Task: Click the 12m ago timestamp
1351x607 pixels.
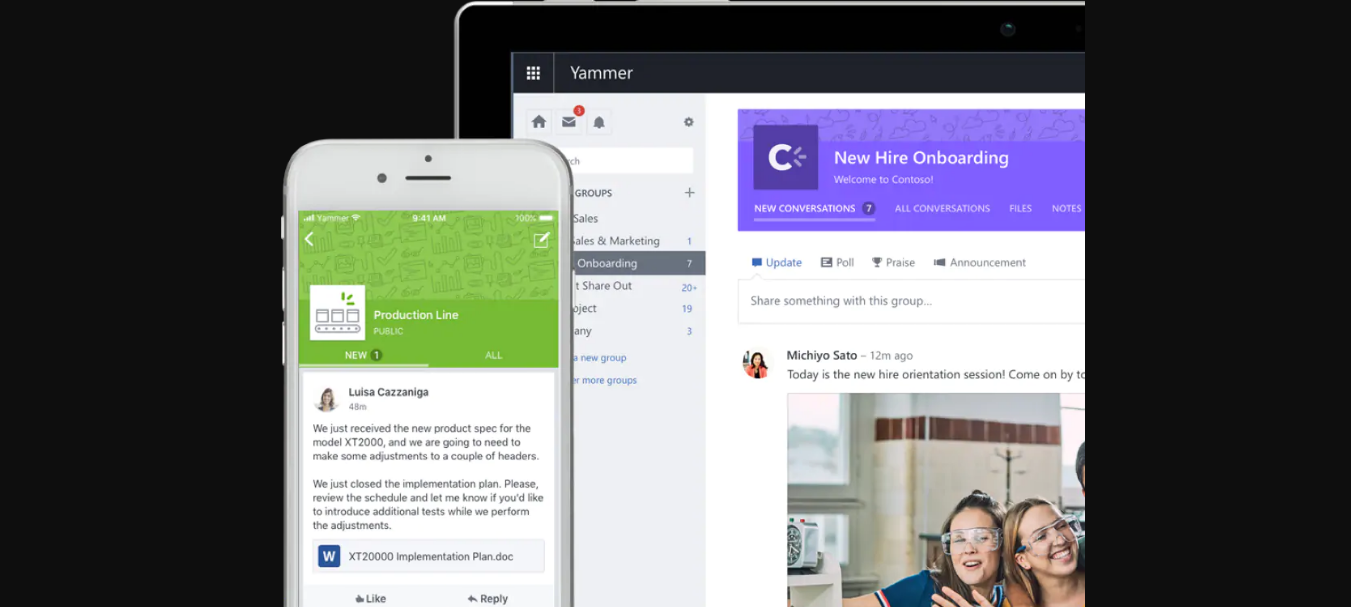Action: coord(891,356)
